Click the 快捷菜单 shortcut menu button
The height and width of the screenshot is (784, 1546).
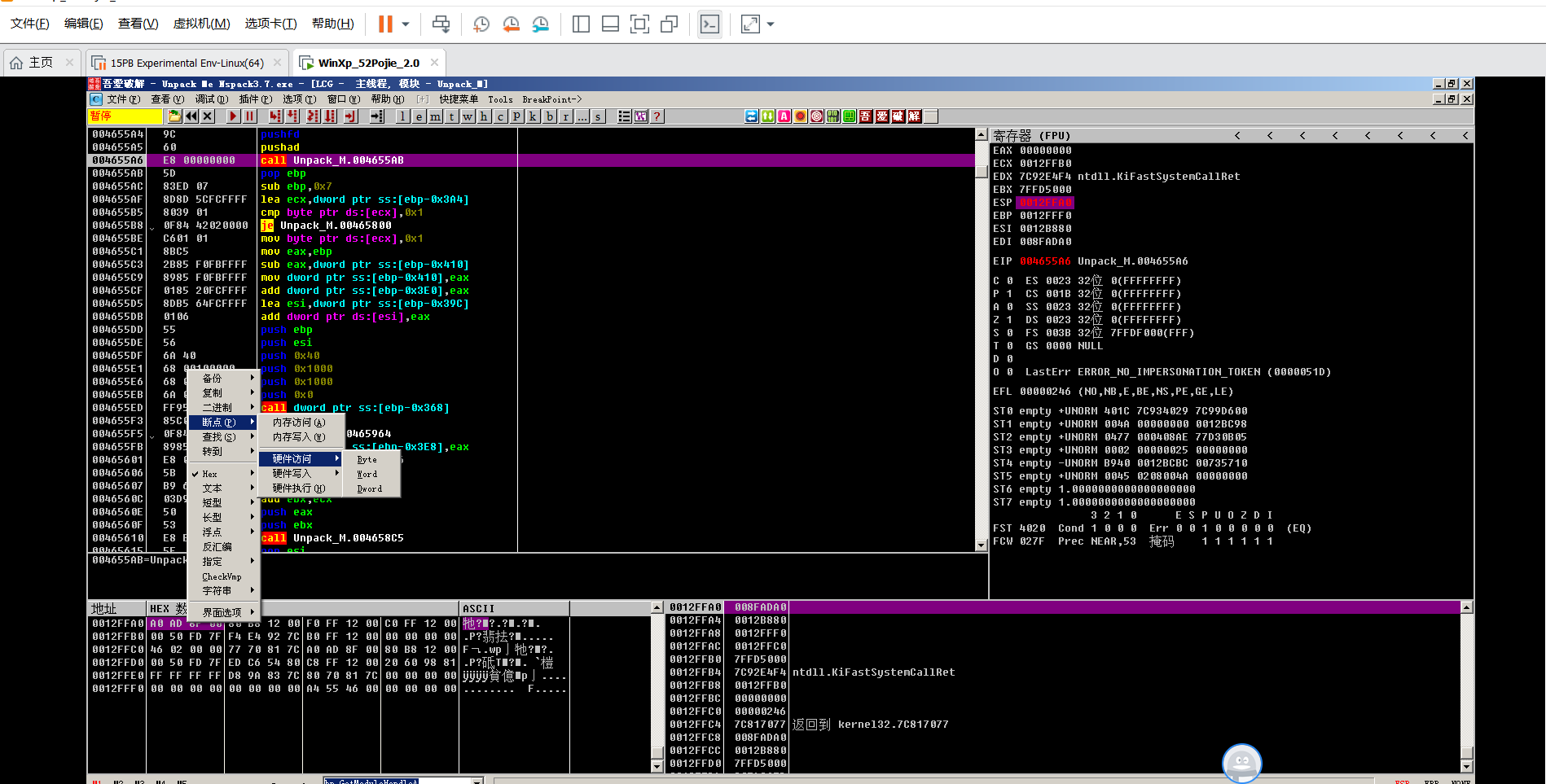(459, 99)
